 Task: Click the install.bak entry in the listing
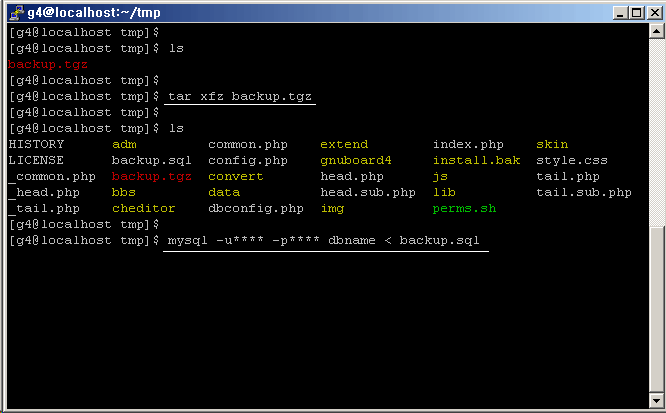(x=476, y=161)
